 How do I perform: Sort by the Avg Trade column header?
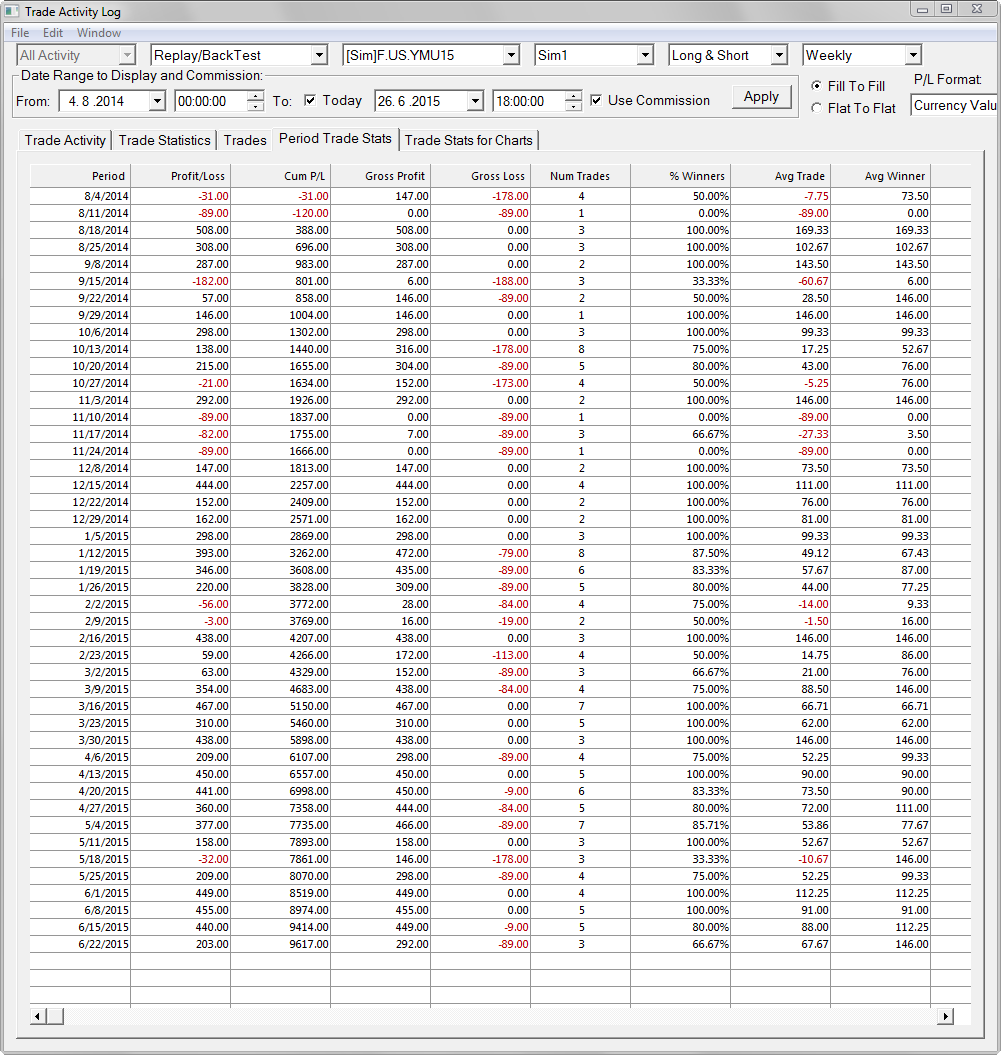pos(780,176)
